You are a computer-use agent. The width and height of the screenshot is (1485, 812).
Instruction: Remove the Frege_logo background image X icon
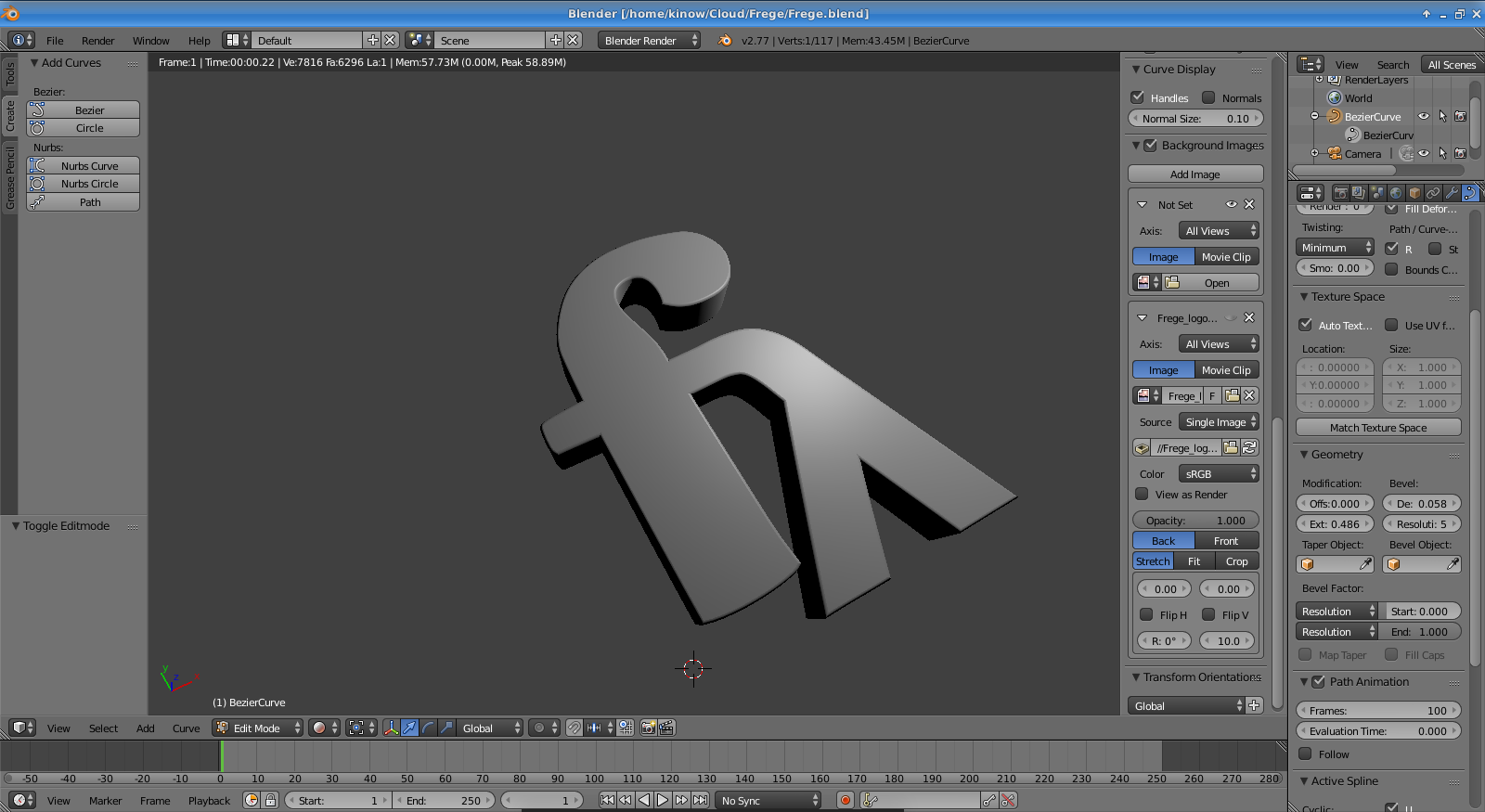coord(1249,317)
